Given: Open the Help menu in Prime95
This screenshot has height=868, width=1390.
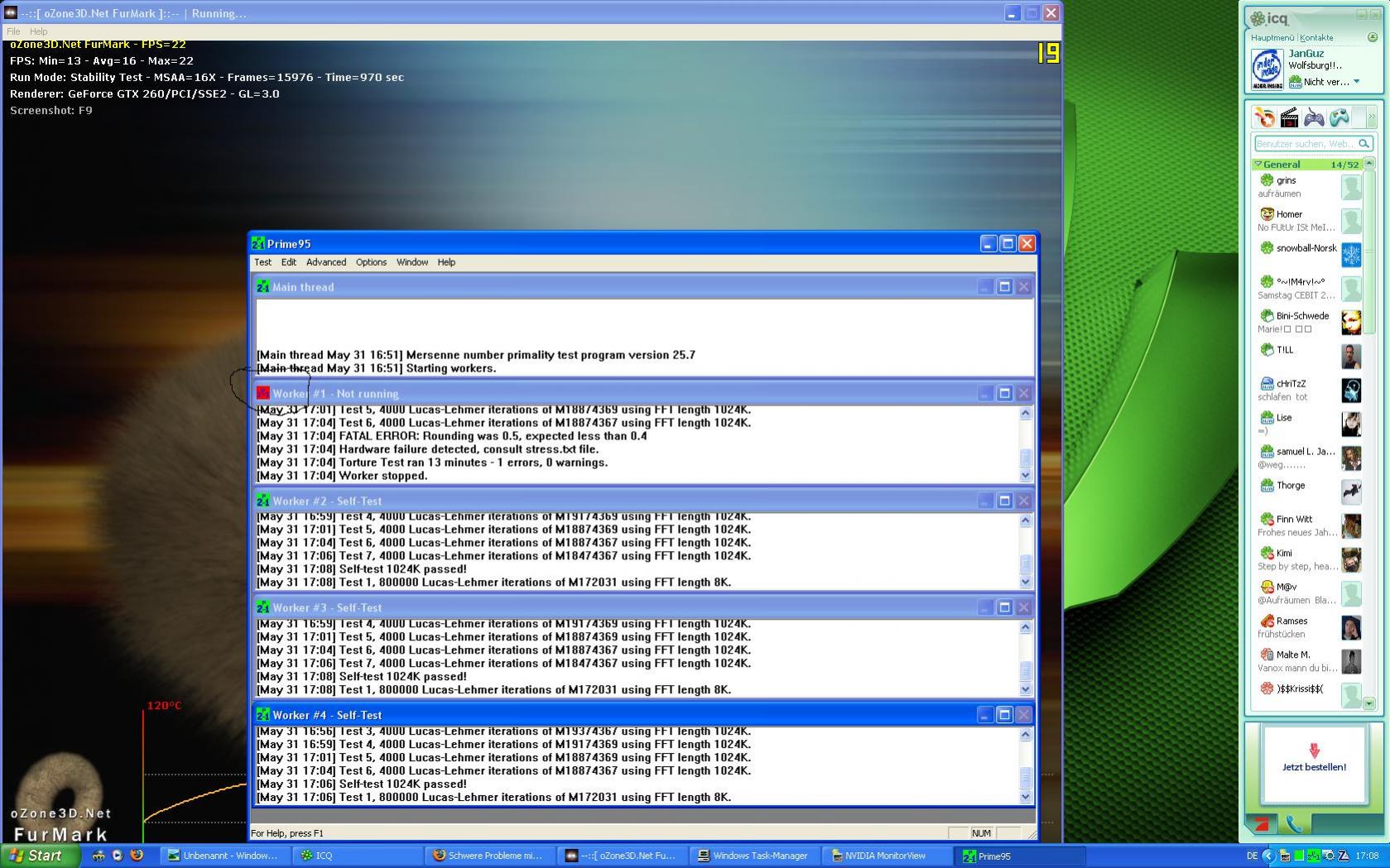Looking at the screenshot, I should point(446,262).
